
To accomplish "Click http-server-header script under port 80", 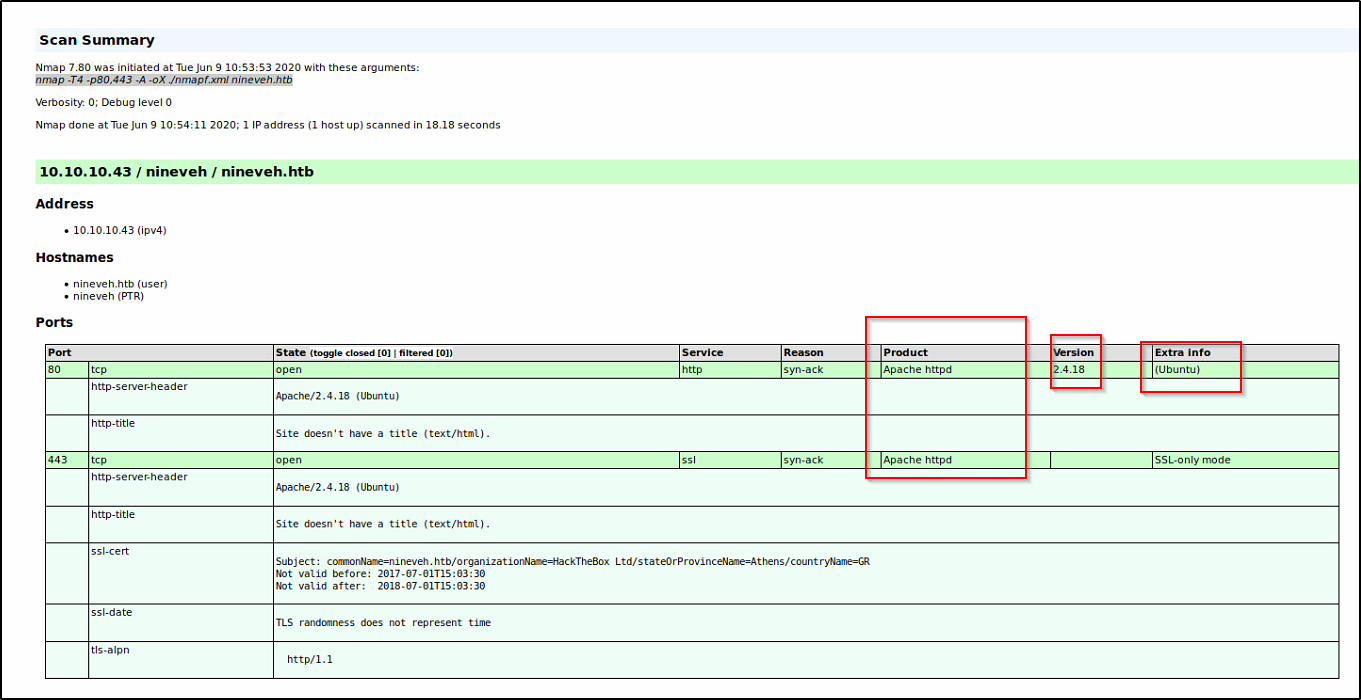I will [139, 386].
